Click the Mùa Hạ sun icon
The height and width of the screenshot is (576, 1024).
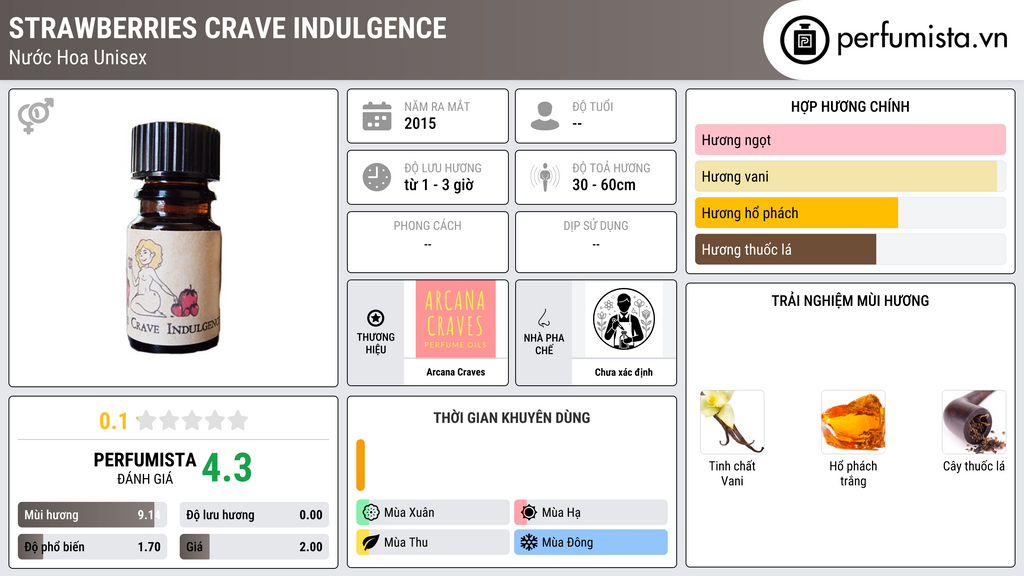[x=529, y=513]
